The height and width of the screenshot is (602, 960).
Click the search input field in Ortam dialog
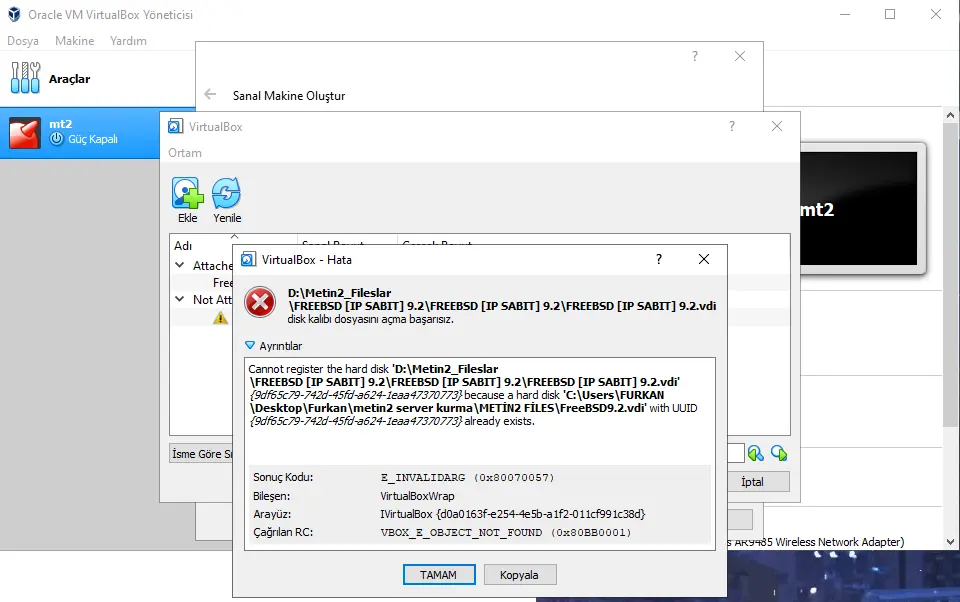pos(736,453)
